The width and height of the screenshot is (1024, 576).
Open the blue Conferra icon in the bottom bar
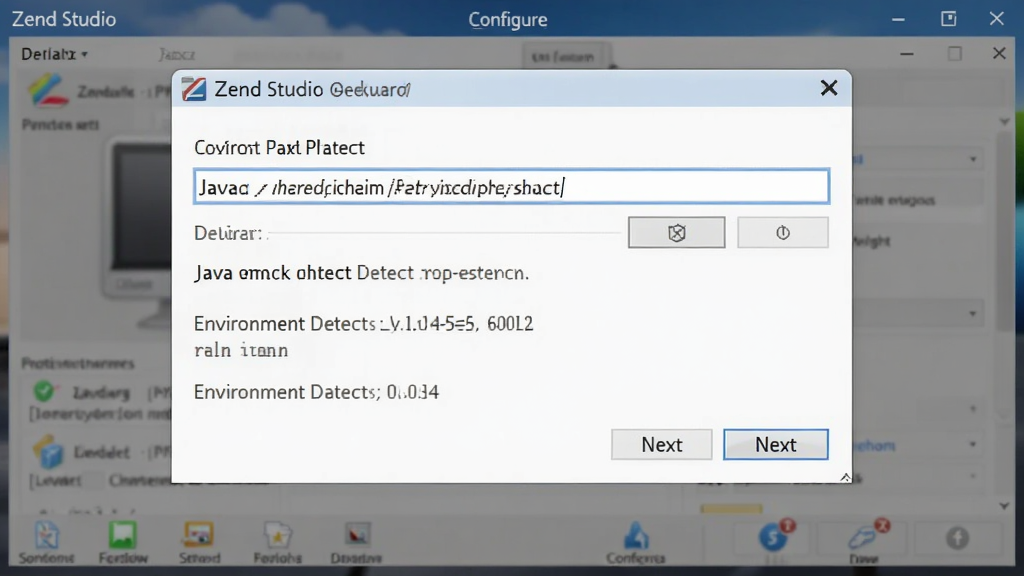pos(635,536)
